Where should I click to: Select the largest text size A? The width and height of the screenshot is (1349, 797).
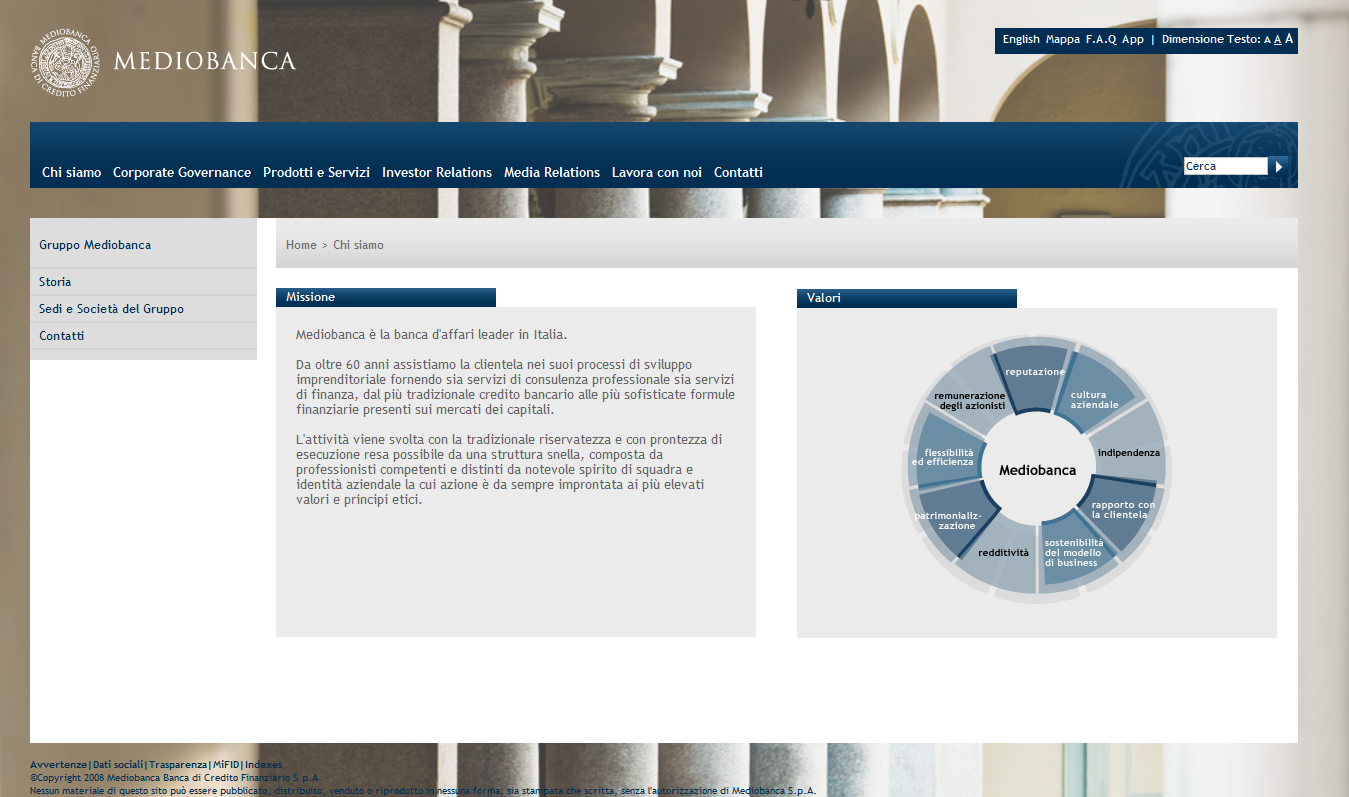click(1289, 39)
